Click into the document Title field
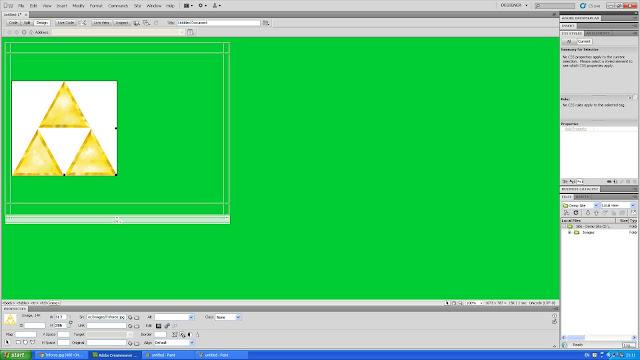The width and height of the screenshot is (640, 360). (x=218, y=23)
